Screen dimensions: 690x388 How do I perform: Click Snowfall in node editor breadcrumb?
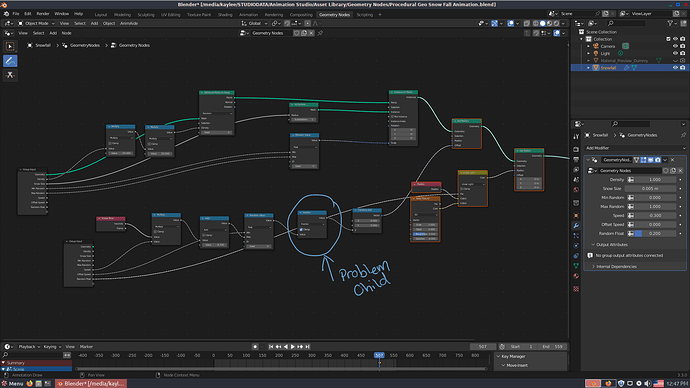click(x=43, y=45)
